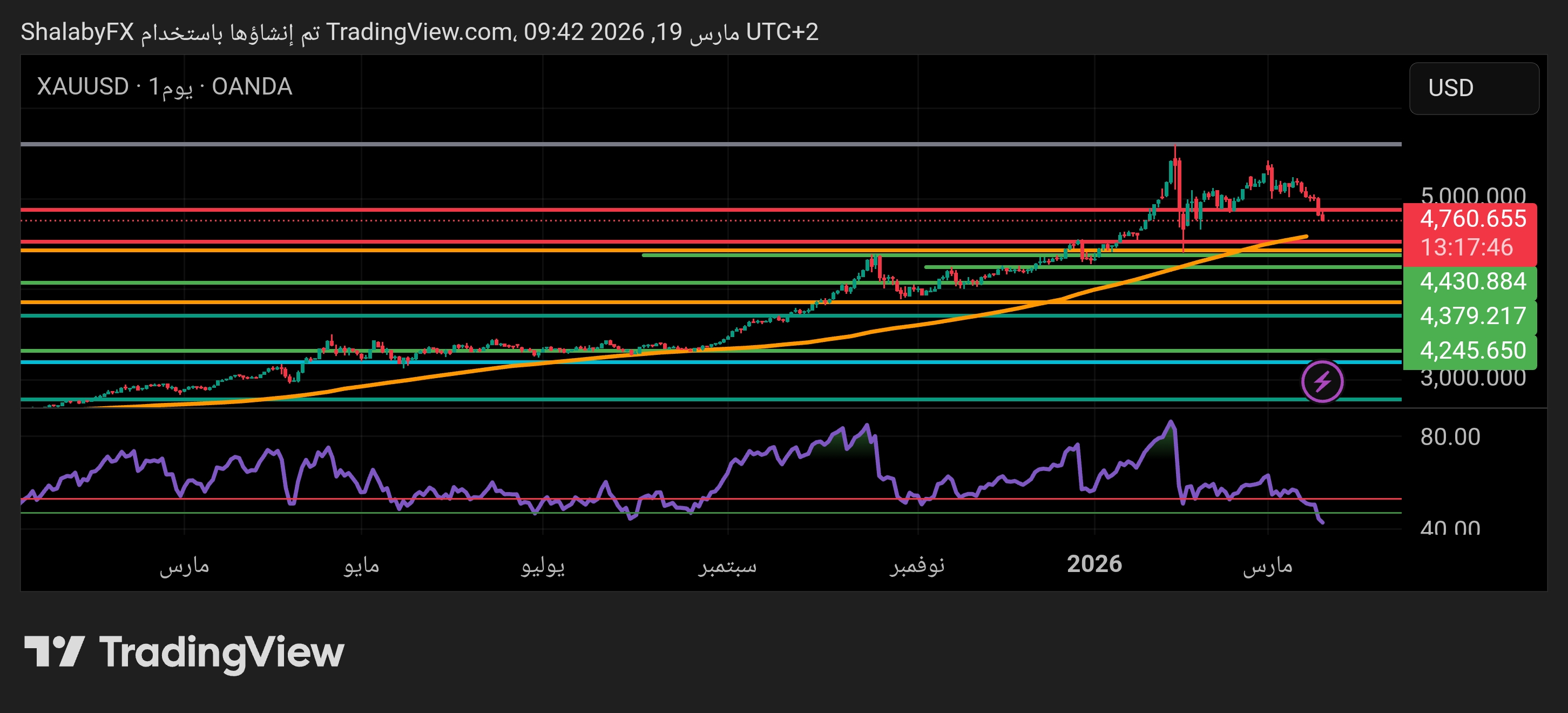Screen dimensions: 1568x713
Task: Select the green 4,379.217 price label
Action: tap(1472, 316)
